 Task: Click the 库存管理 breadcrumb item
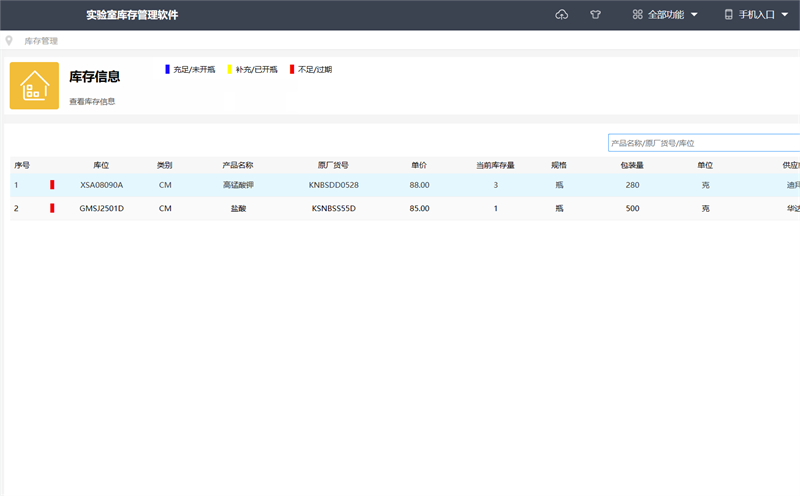coord(41,41)
